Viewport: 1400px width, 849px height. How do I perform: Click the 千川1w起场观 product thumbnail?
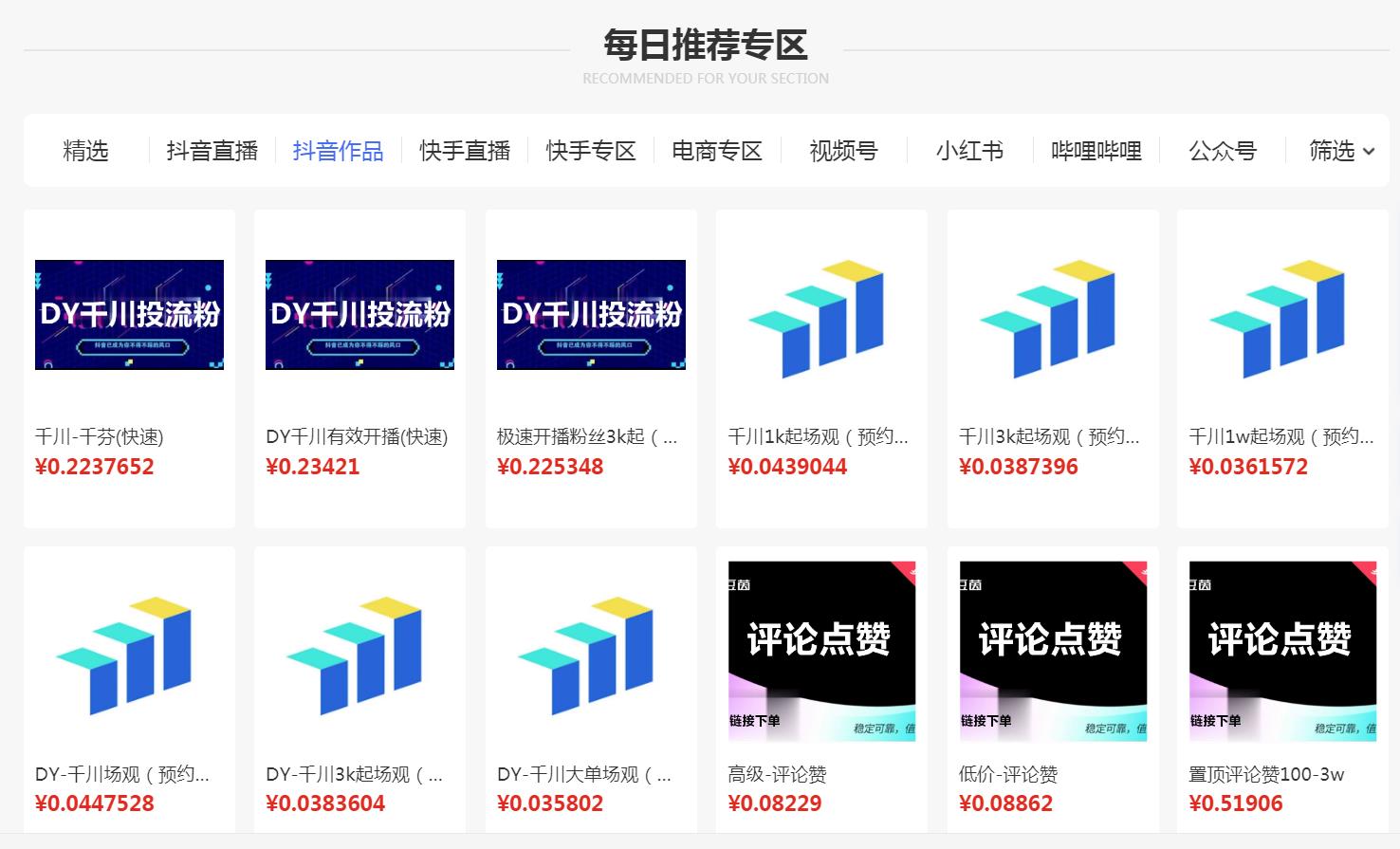tap(1281, 315)
